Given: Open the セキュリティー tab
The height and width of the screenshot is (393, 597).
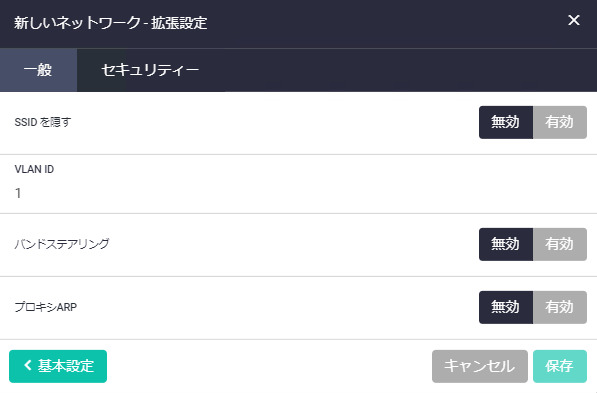Looking at the screenshot, I should coord(150,70).
